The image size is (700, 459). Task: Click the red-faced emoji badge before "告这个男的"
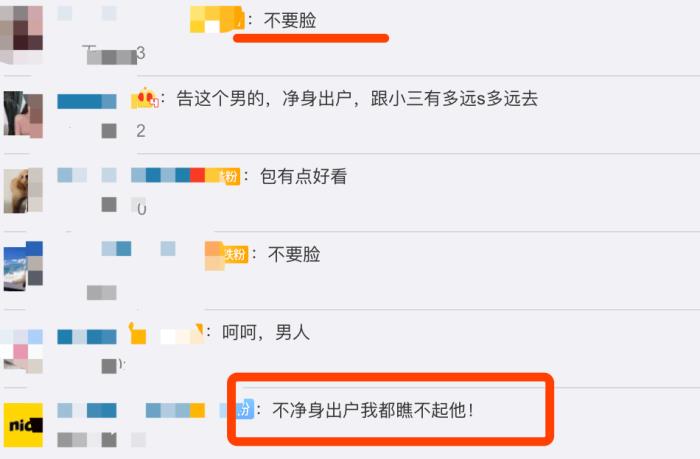click(x=145, y=98)
